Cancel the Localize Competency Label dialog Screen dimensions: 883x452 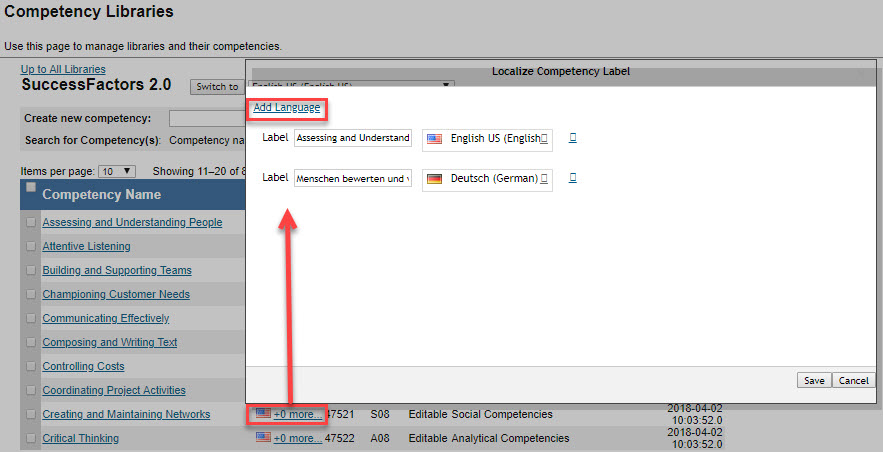tap(853, 381)
